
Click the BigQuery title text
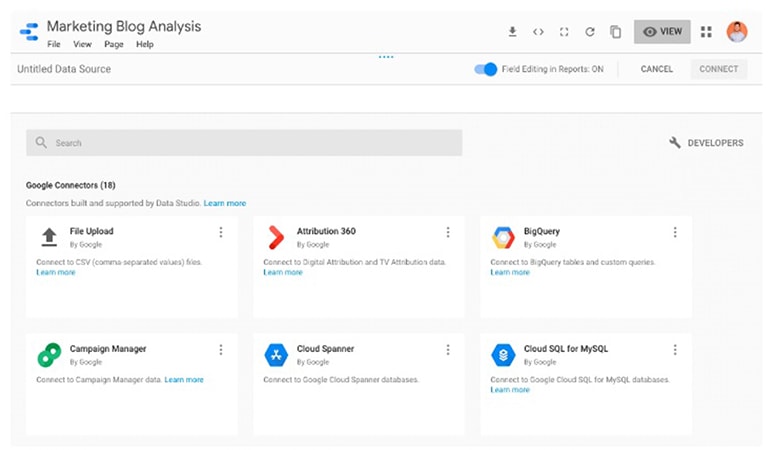pyautogui.click(x=542, y=231)
